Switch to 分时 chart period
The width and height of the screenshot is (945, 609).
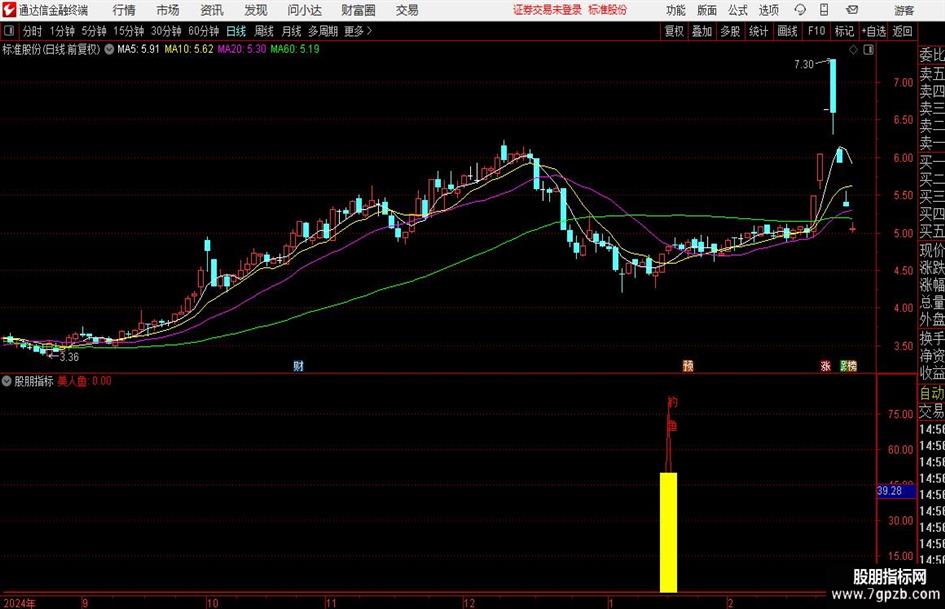pyautogui.click(x=32, y=31)
